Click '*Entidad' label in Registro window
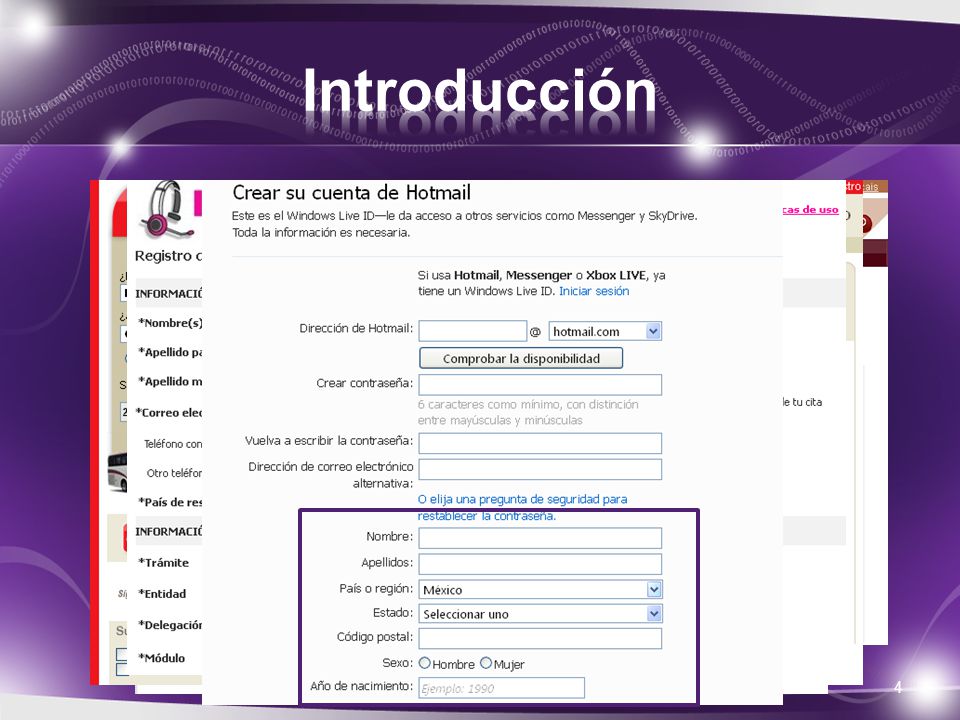The width and height of the screenshot is (960, 720). pos(162,594)
